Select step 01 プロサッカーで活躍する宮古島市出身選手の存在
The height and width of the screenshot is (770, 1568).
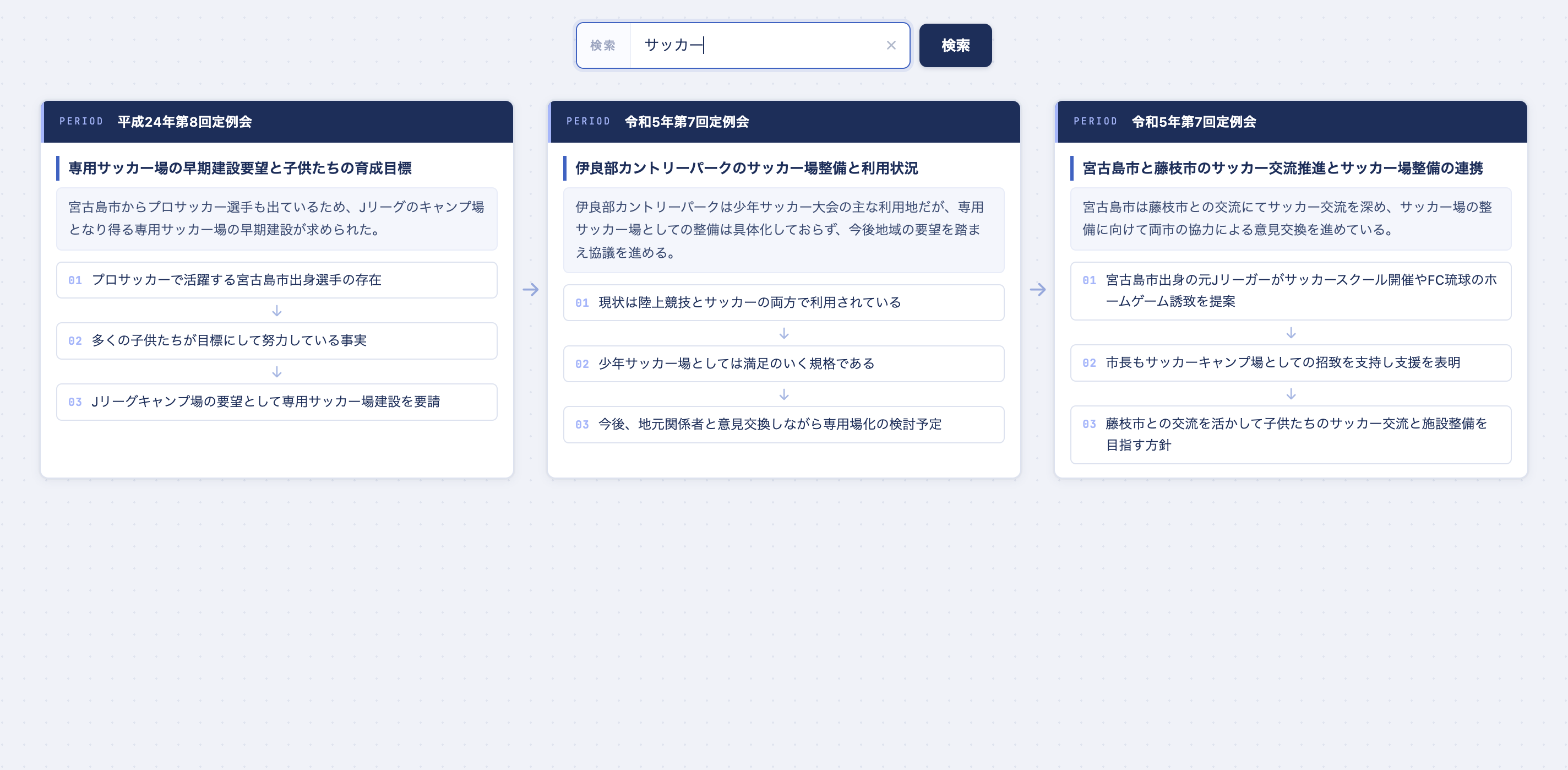(277, 280)
